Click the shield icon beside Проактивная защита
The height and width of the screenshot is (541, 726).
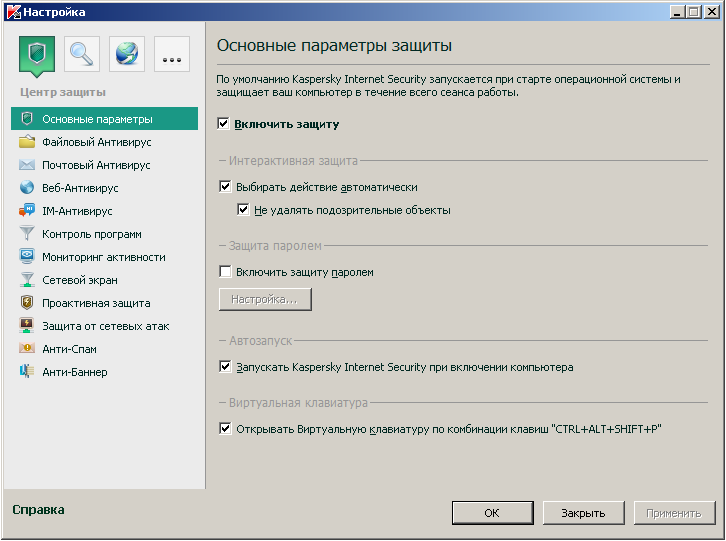pos(27,302)
